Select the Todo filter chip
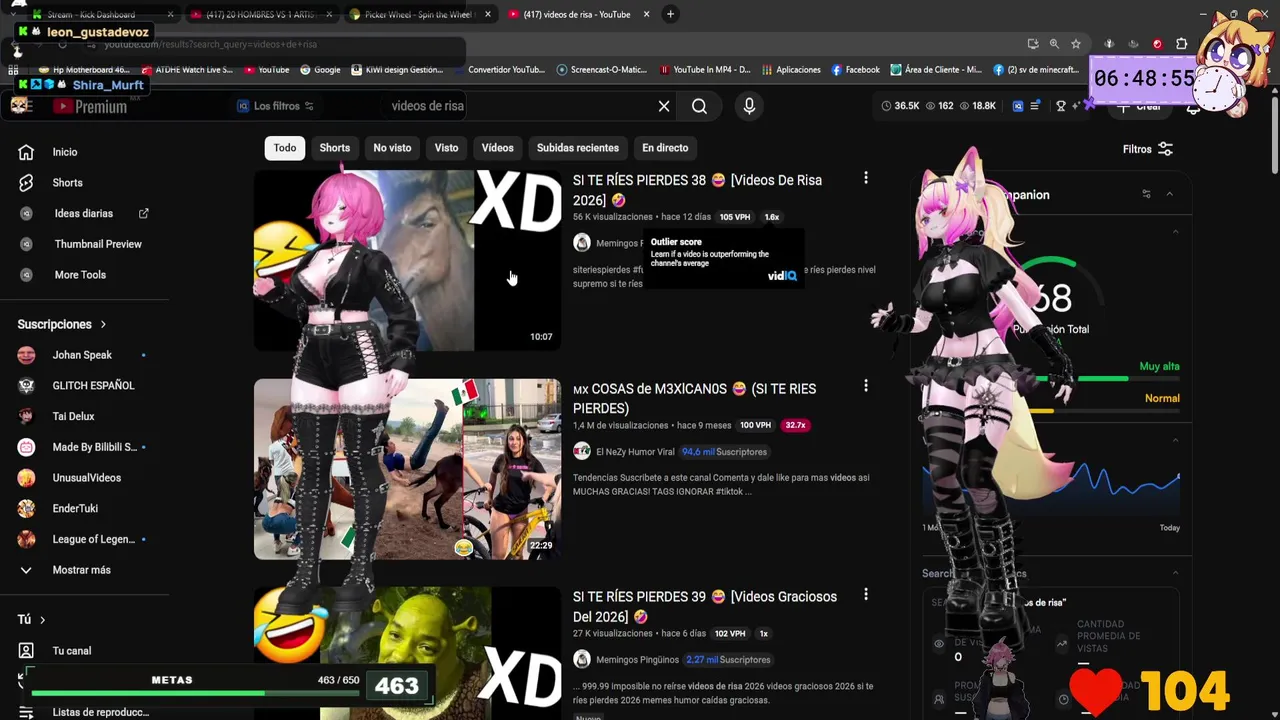1280x720 pixels. click(285, 148)
